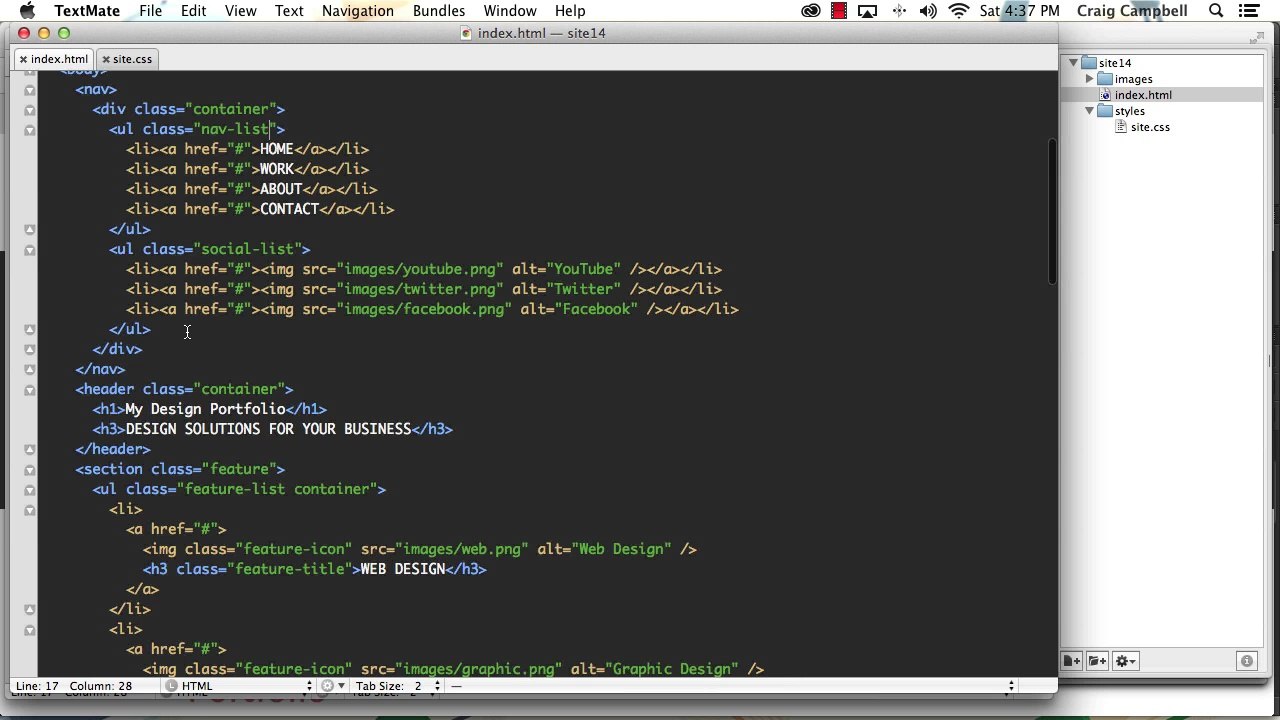This screenshot has width=1280, height=720.
Task: Open the Tab Size dropdown
Action: (399, 686)
